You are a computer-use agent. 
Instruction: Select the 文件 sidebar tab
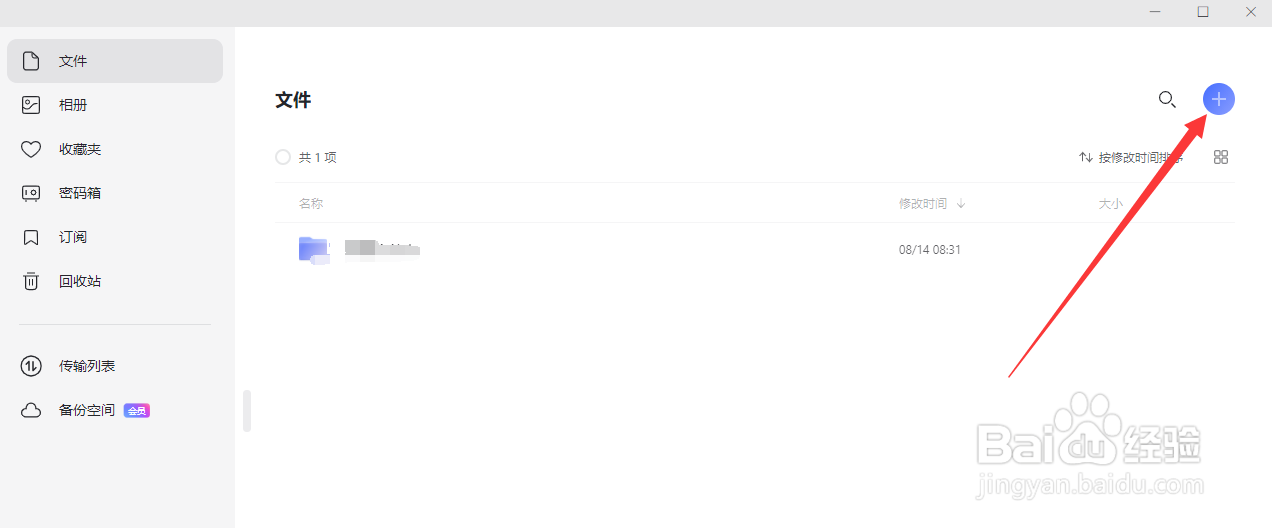coord(73,61)
